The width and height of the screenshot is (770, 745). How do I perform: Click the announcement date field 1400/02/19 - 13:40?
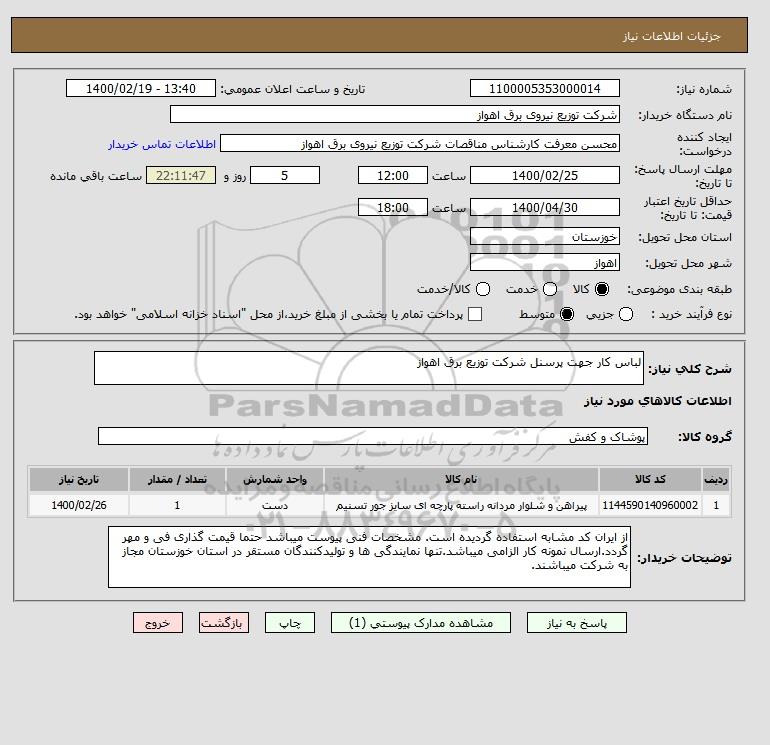point(140,88)
